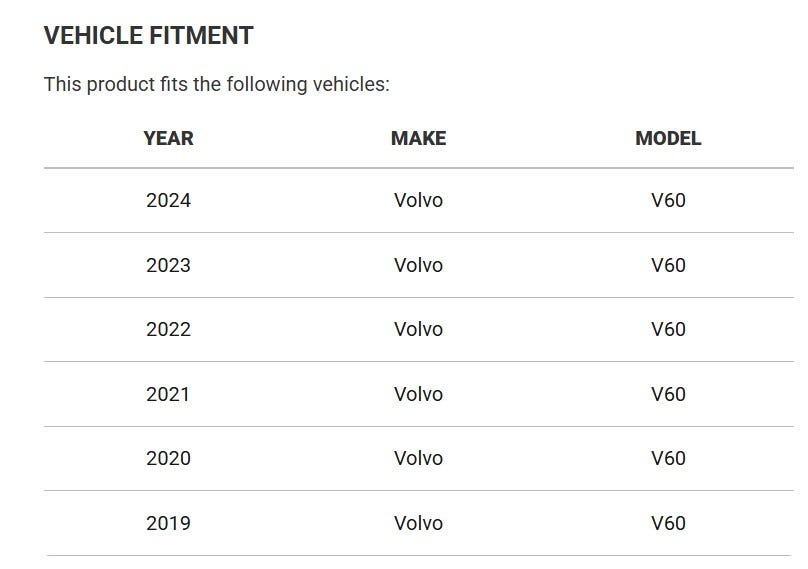Click V60 in the 2023 row
Viewport: 808px width, 569px height.
coord(668,265)
